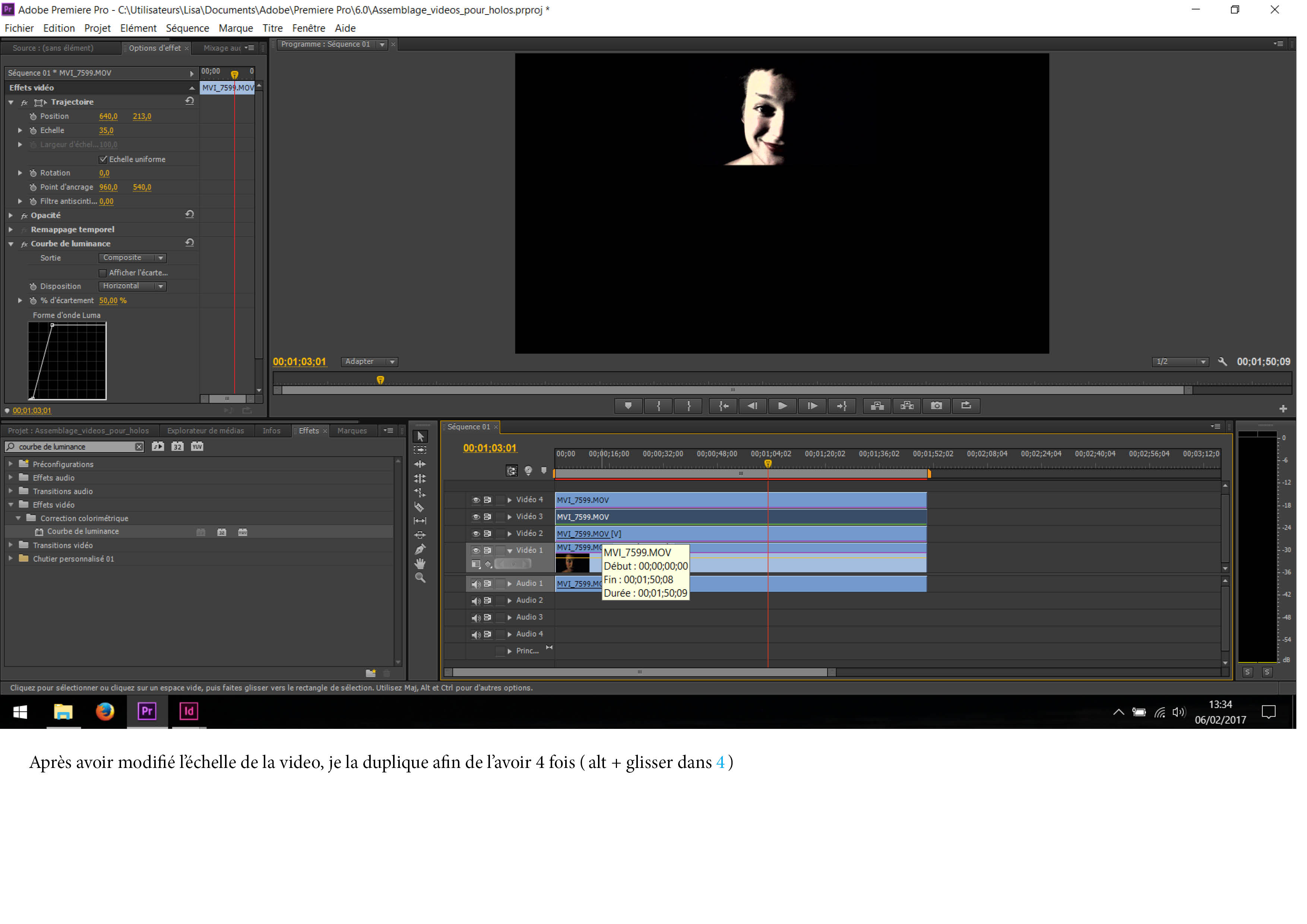Open monitor settings wrench icon

(x=1222, y=361)
